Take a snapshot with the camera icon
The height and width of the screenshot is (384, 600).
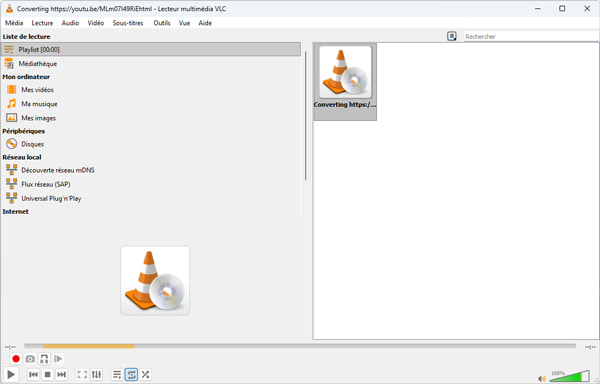click(x=30, y=359)
